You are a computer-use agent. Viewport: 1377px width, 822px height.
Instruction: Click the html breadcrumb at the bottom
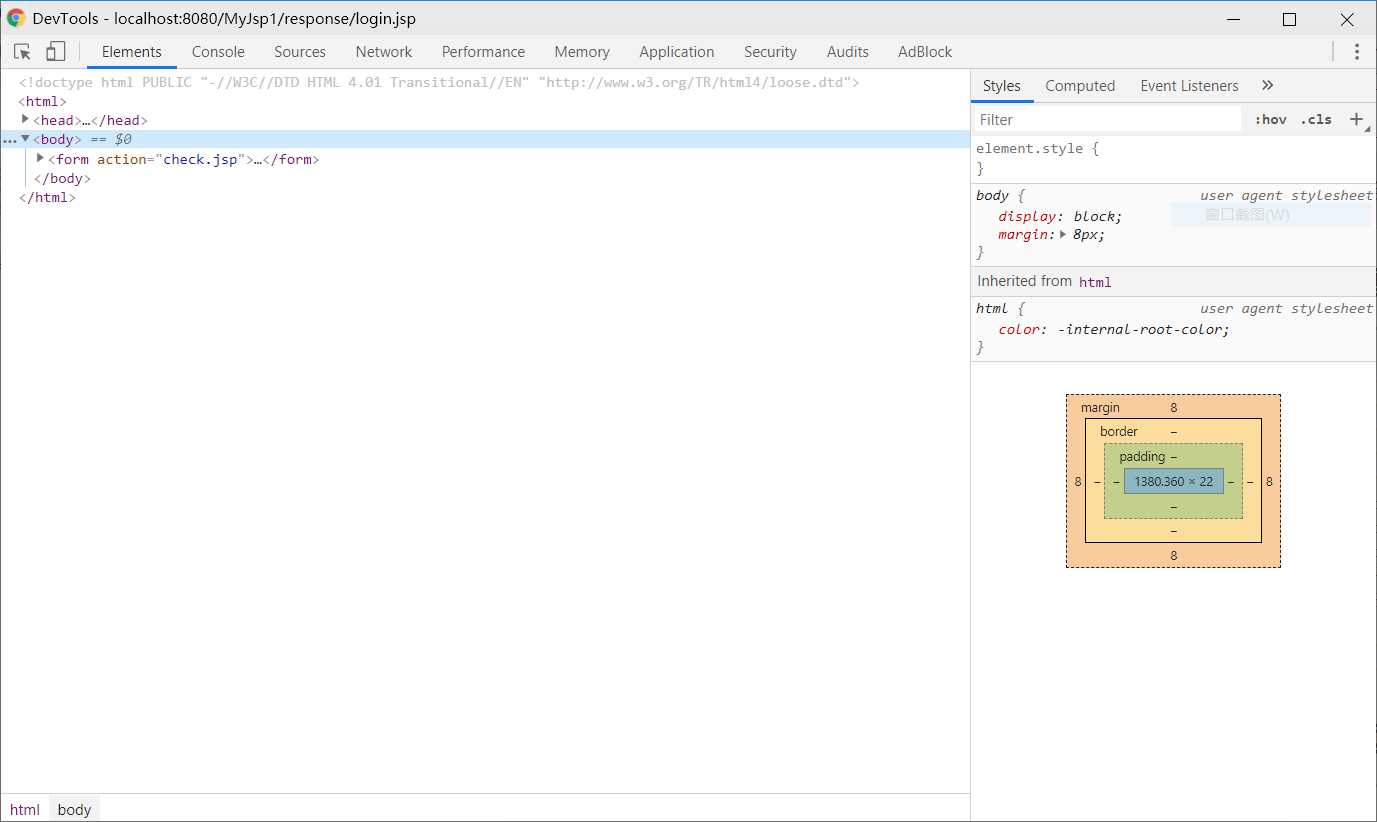(x=25, y=810)
